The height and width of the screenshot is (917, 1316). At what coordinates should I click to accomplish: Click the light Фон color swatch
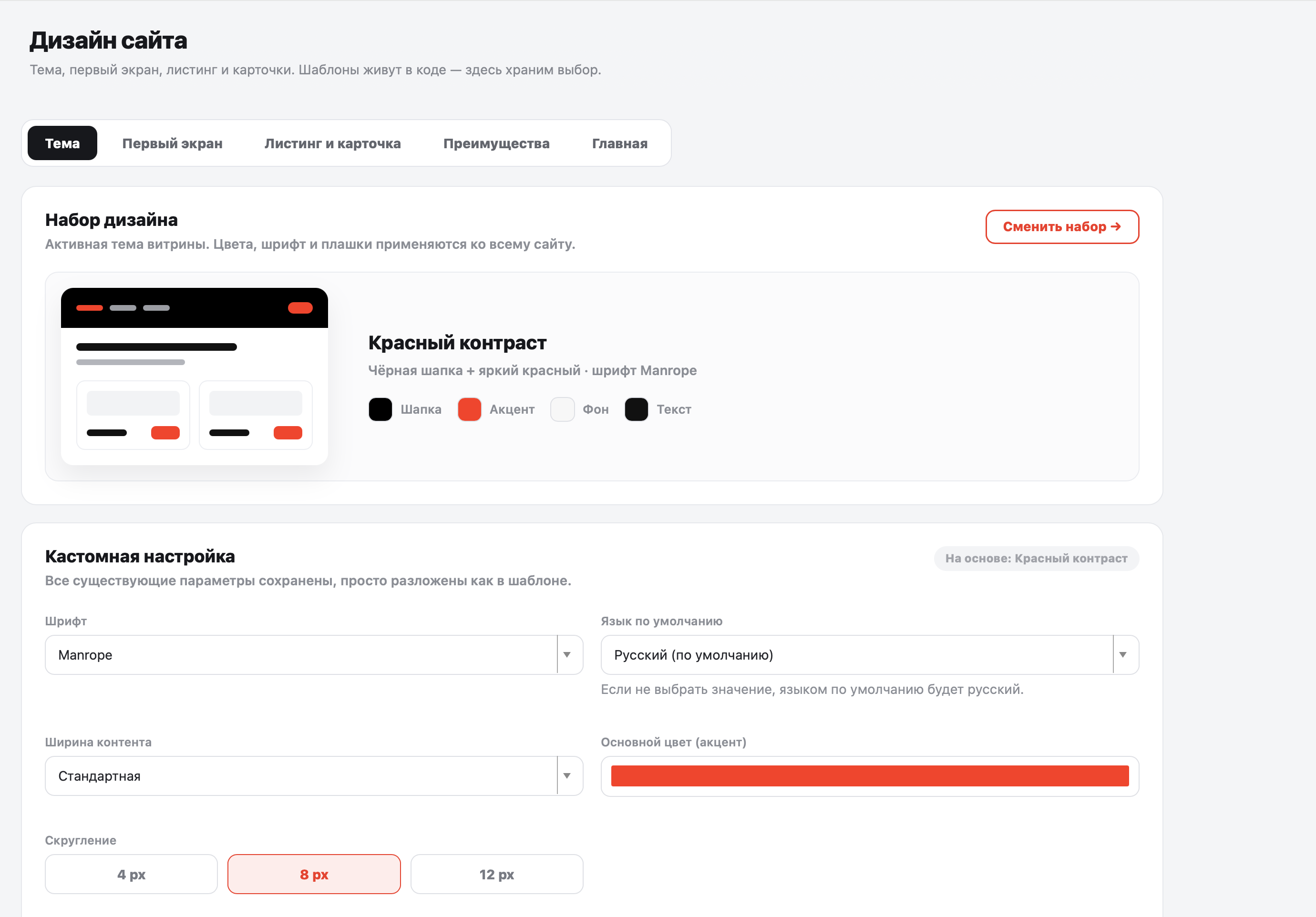point(562,409)
